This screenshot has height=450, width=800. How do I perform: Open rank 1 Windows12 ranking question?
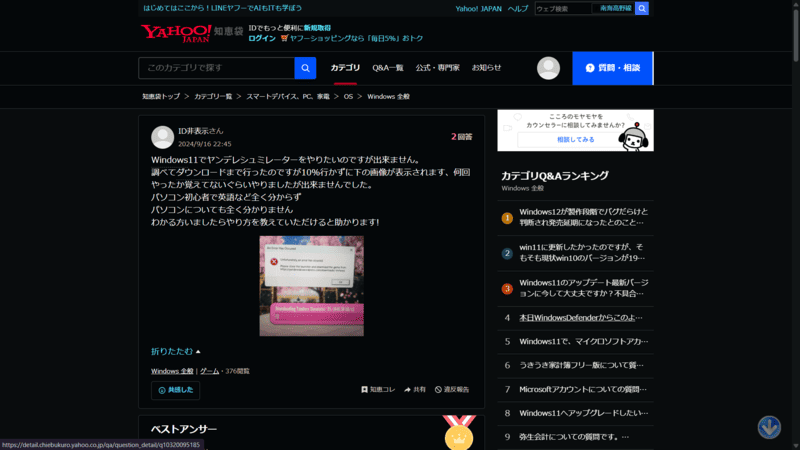pyautogui.click(x=583, y=218)
